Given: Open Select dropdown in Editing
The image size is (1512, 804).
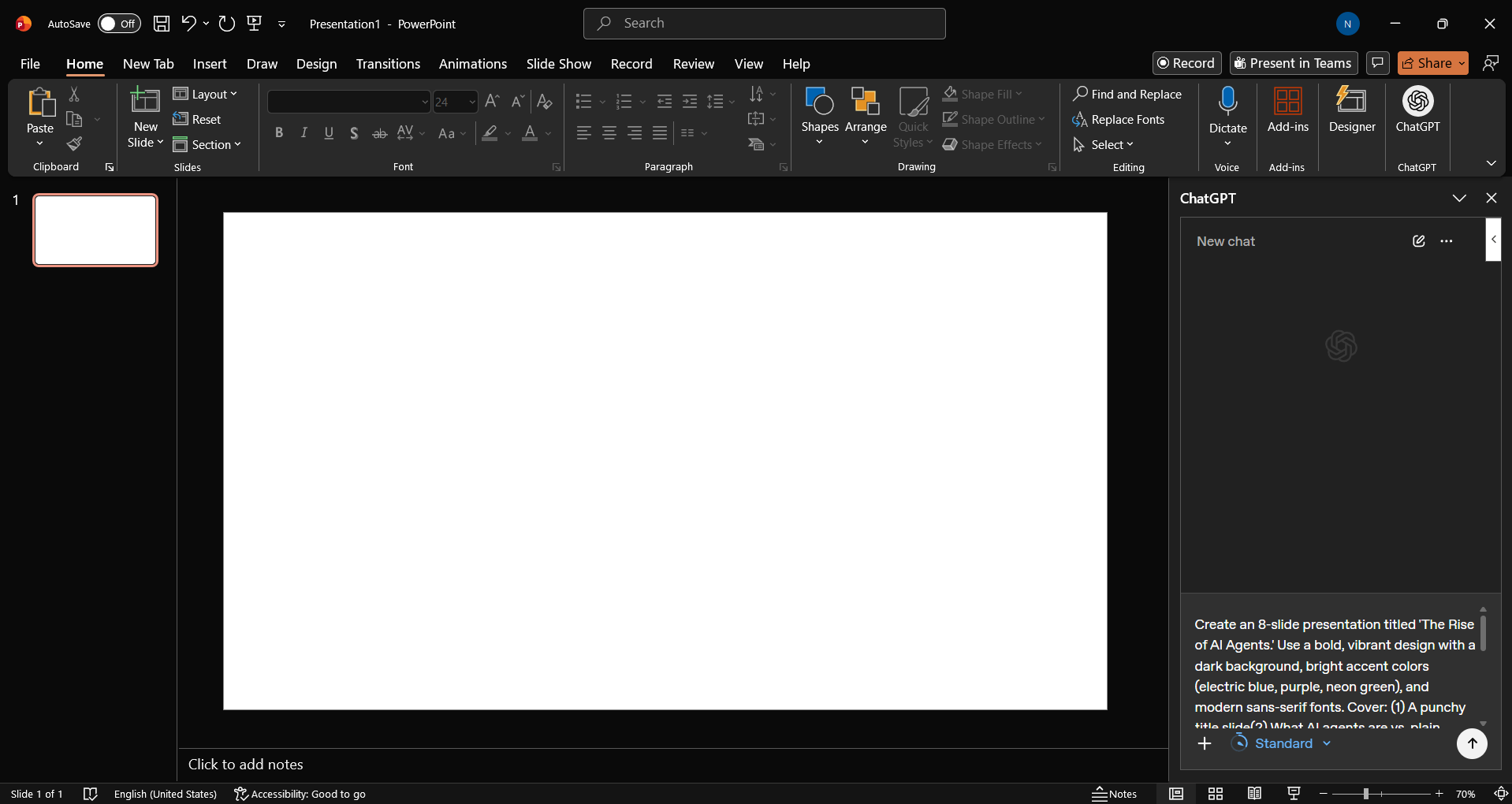Looking at the screenshot, I should pos(1103,144).
